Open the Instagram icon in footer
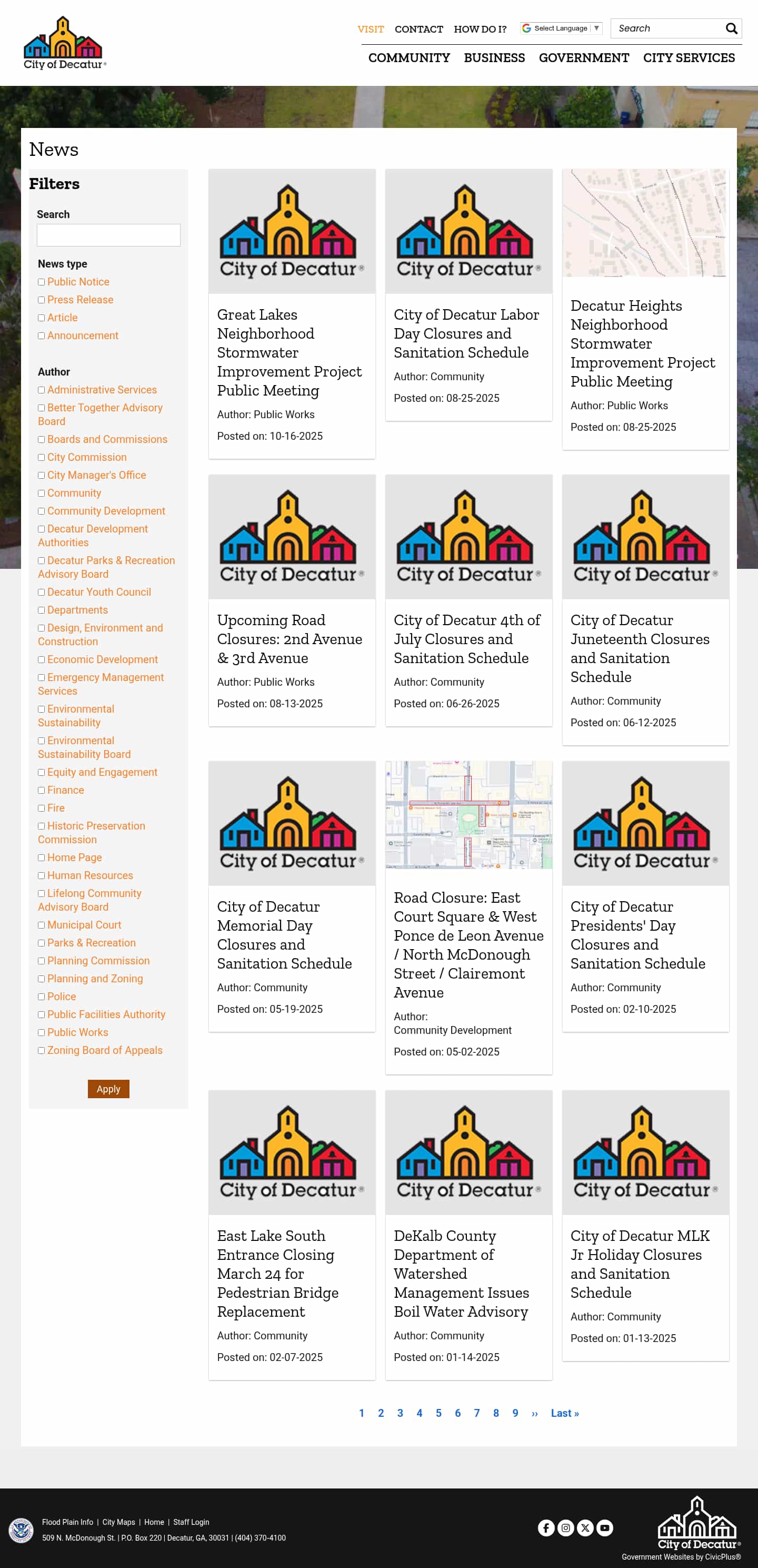The image size is (758, 1568). click(566, 1528)
